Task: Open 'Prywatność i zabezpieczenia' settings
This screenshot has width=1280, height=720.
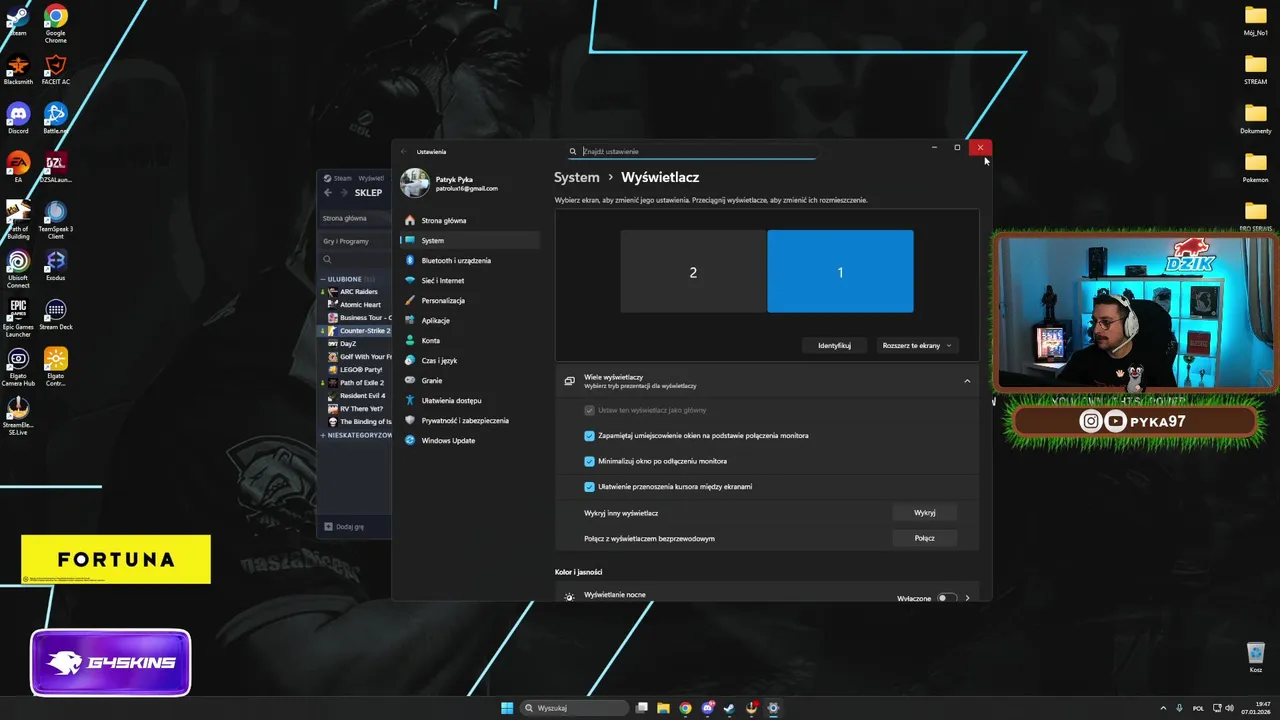Action: pyautogui.click(x=470, y=420)
